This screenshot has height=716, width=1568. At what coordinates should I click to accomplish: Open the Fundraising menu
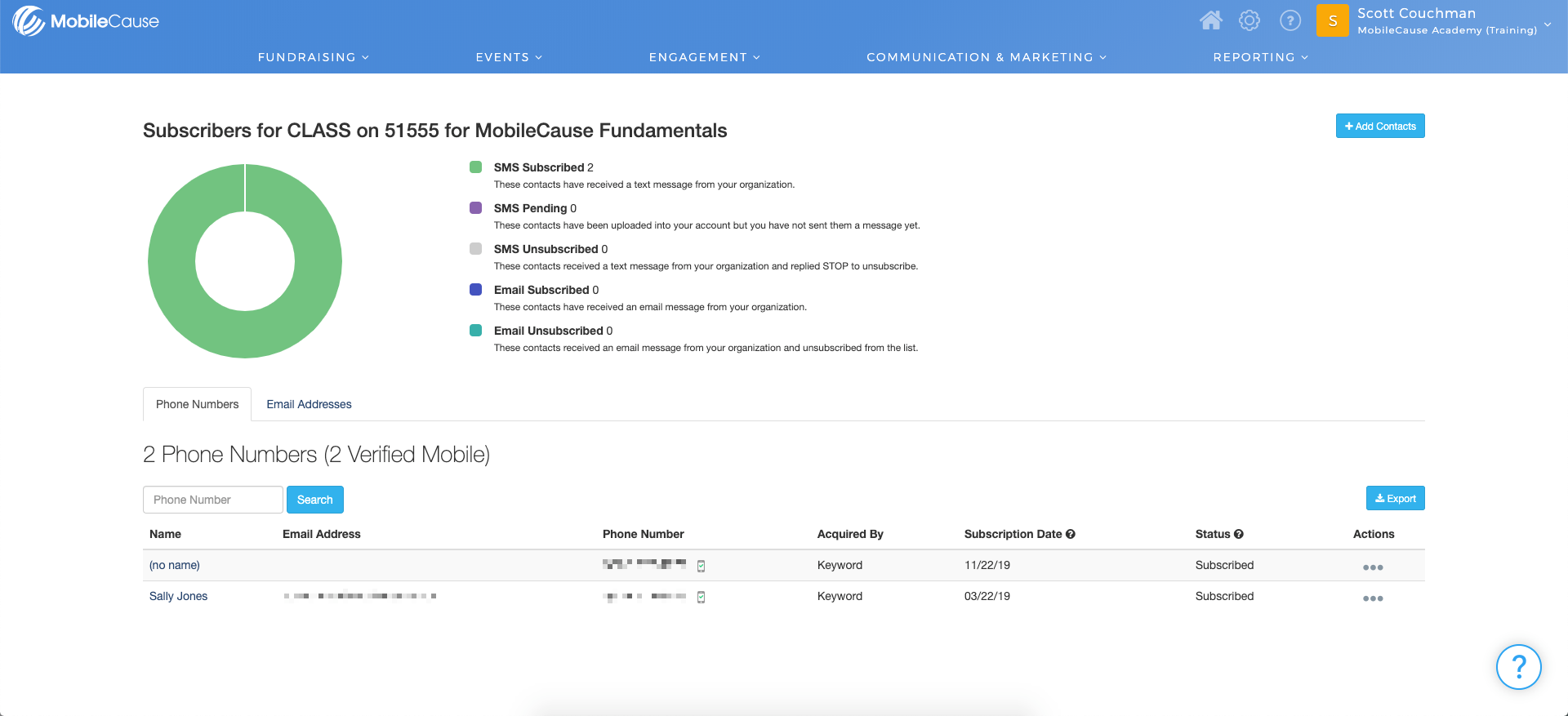[314, 57]
